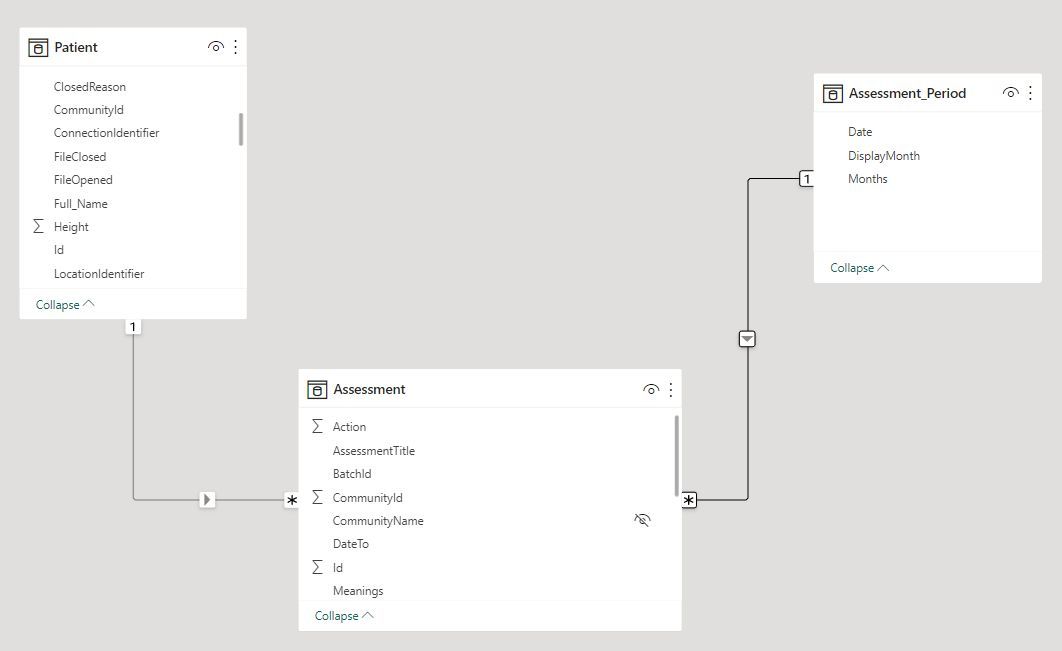Click the Assessment_Period table icon
This screenshot has height=651, width=1062.
pyautogui.click(x=832, y=93)
